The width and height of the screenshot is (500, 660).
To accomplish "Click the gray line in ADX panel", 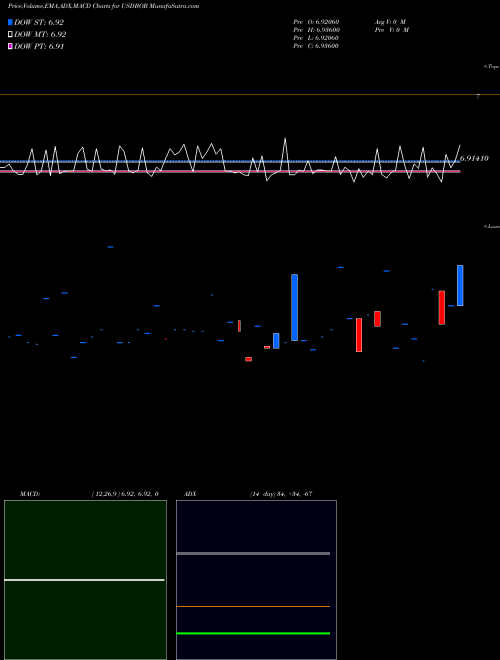I will click(253, 554).
